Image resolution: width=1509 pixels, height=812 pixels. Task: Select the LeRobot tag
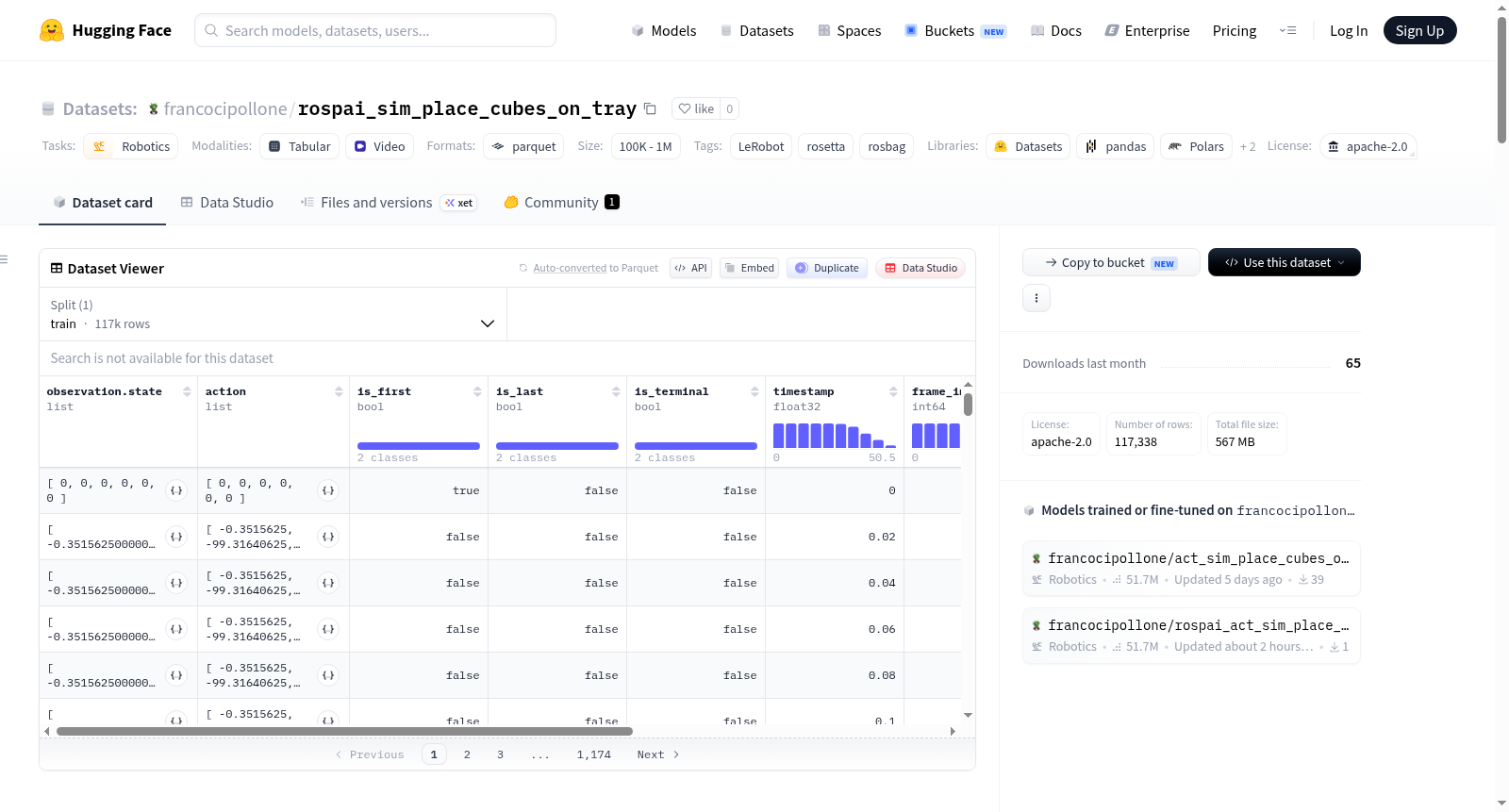[x=761, y=146]
